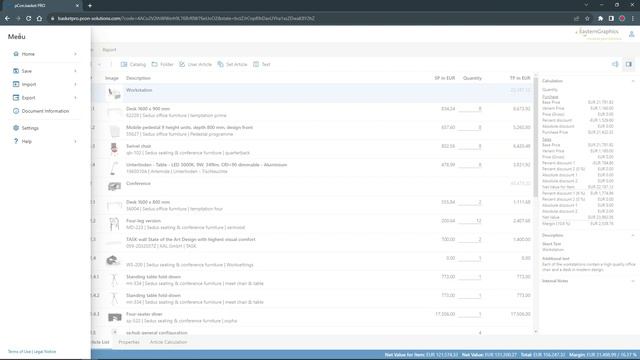
Task: Click the browser address bar
Action: [x=310, y=18]
